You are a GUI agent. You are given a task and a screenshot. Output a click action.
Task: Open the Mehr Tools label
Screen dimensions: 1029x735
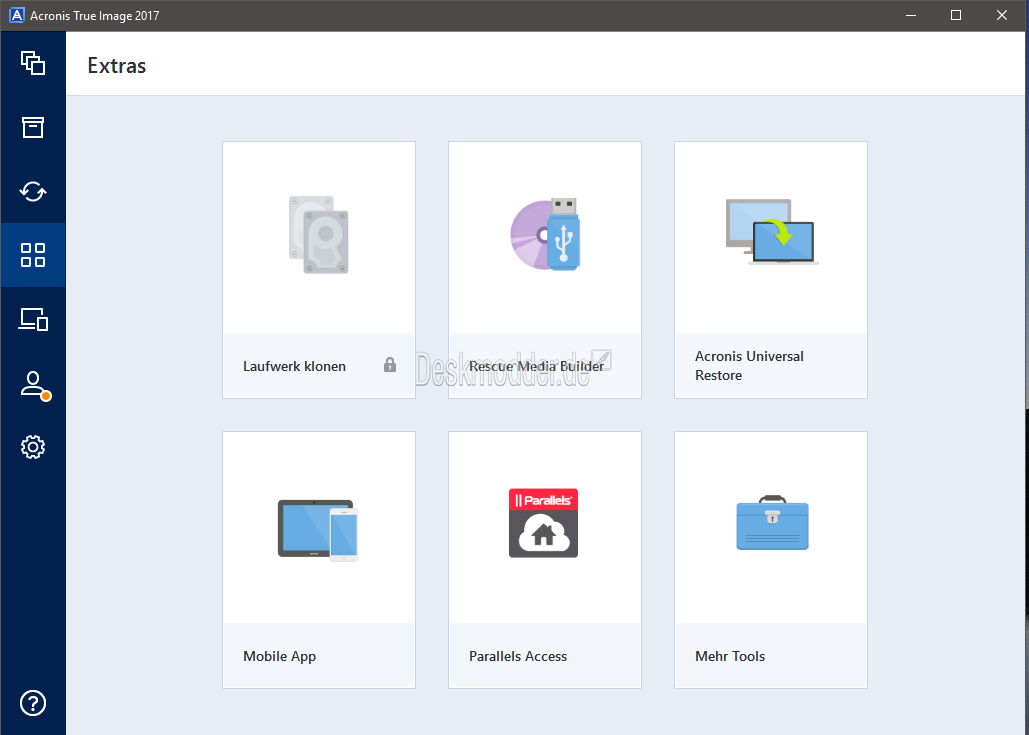[x=730, y=656]
